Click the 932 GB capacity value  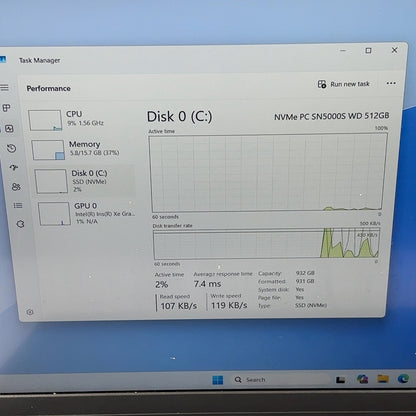tap(305, 273)
